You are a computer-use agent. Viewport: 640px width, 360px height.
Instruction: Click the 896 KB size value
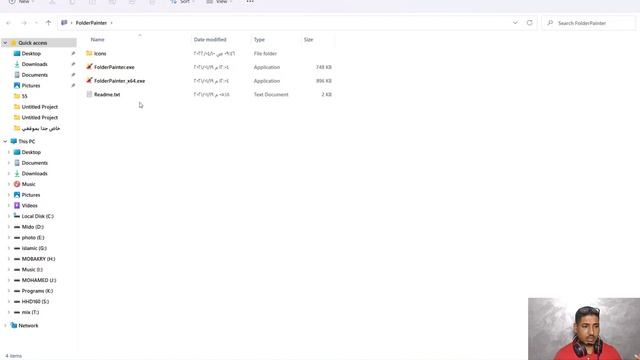324,81
